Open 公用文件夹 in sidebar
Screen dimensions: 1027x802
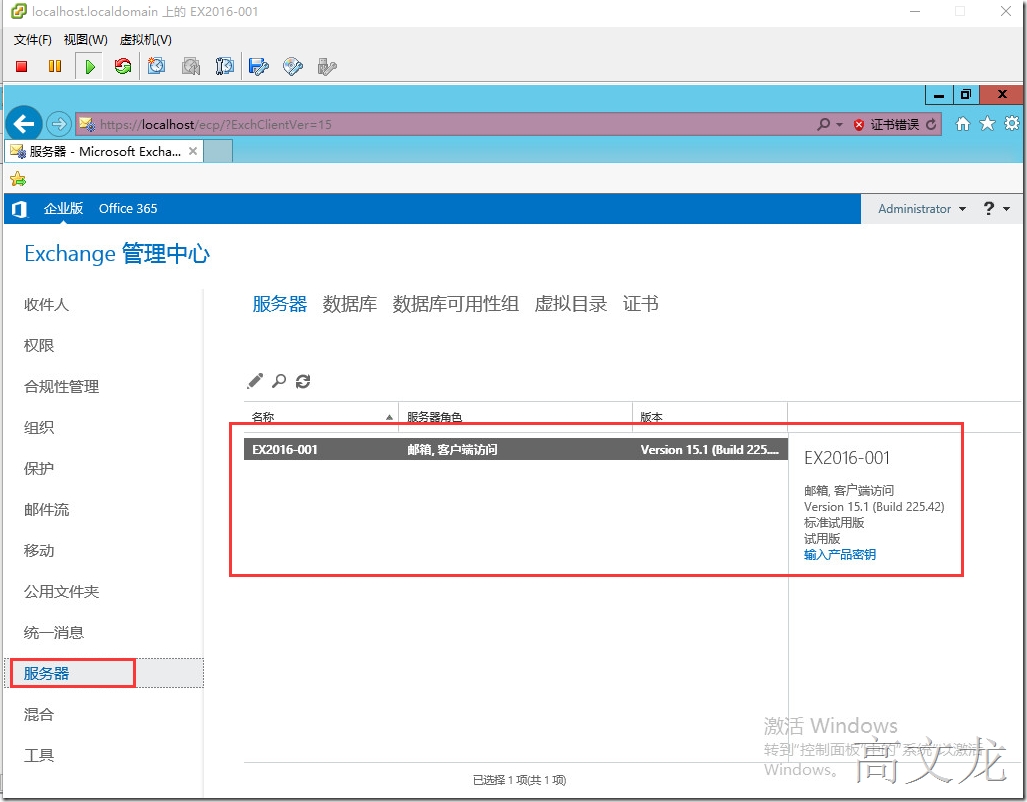[x=62, y=592]
